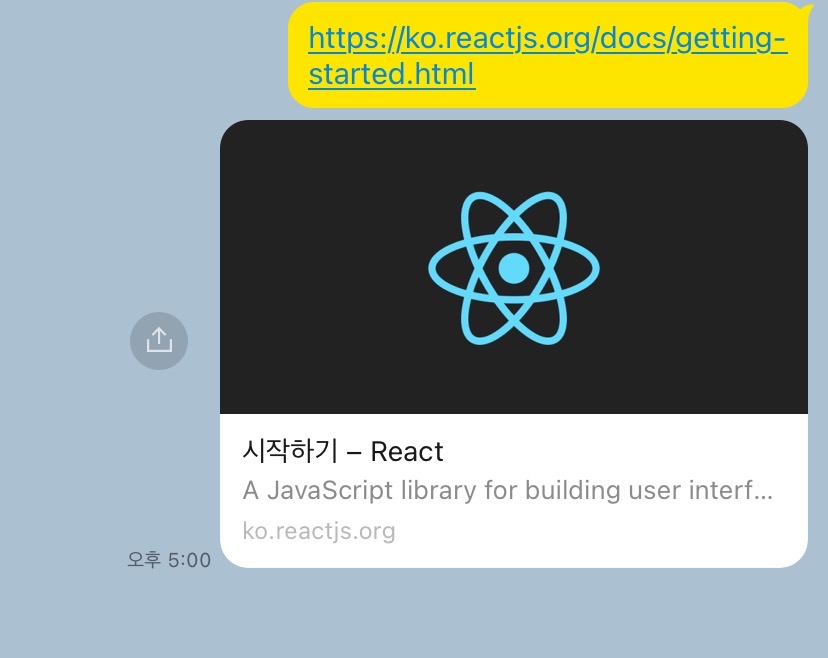The width and height of the screenshot is (828, 658).
Task: Open the ko.reactjs.org getting-started hyperlink
Action: coord(548,56)
